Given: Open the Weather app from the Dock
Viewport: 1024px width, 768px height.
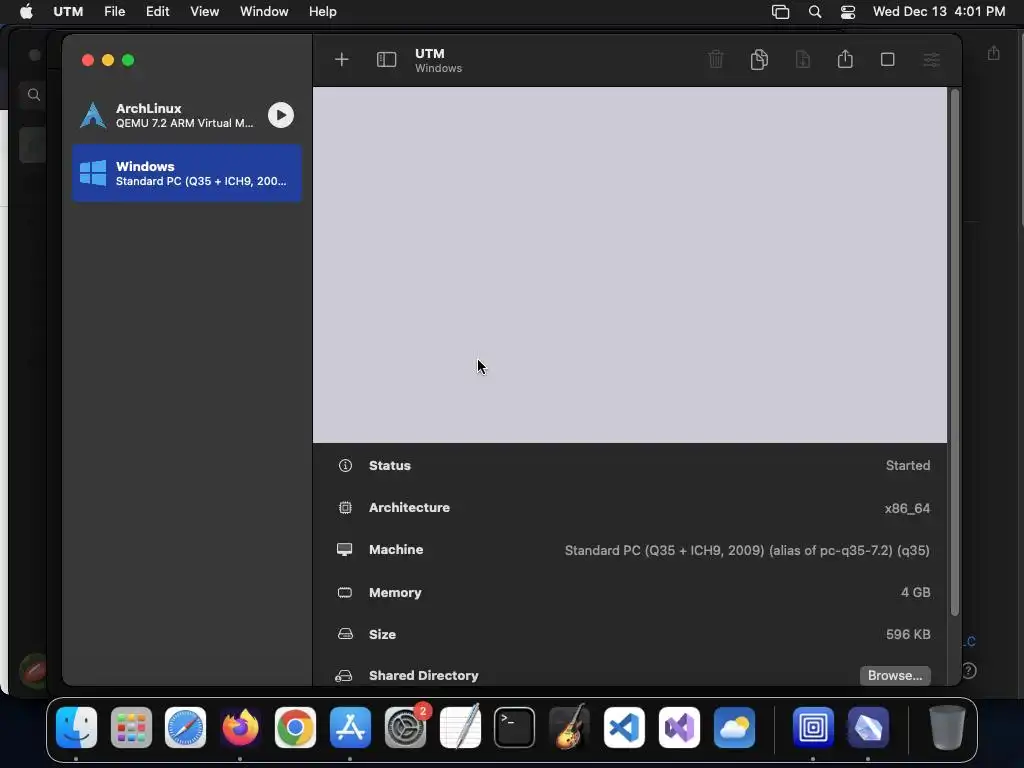Looking at the screenshot, I should coord(734,728).
